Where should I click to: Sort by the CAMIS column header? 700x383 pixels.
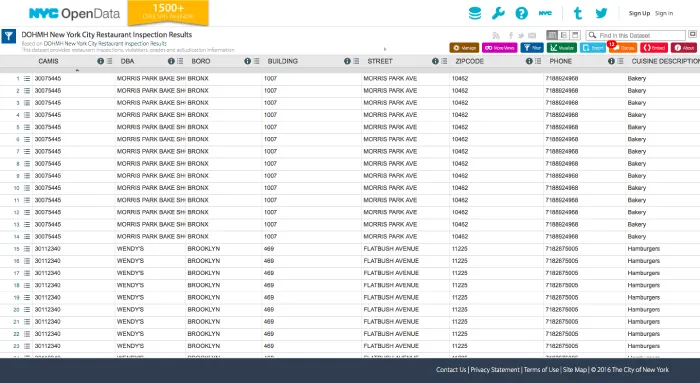(x=48, y=61)
